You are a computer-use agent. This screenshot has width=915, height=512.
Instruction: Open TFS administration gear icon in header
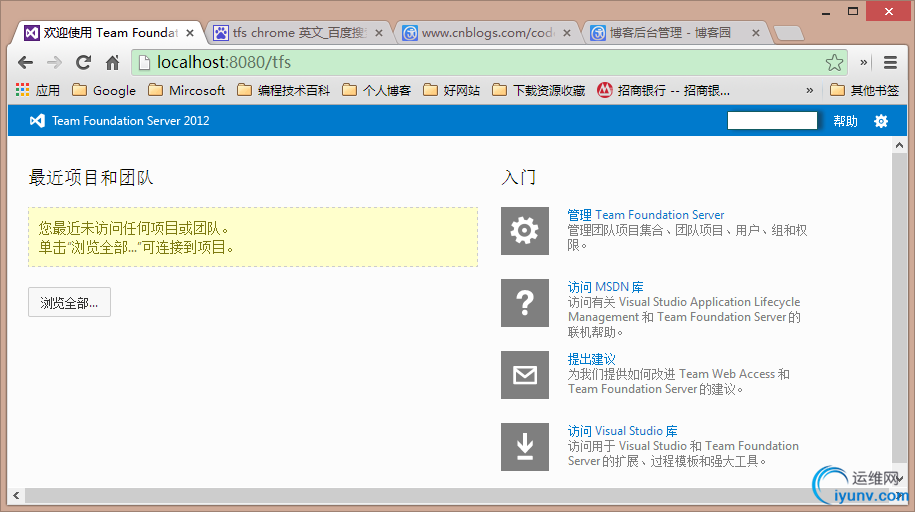pos(881,121)
